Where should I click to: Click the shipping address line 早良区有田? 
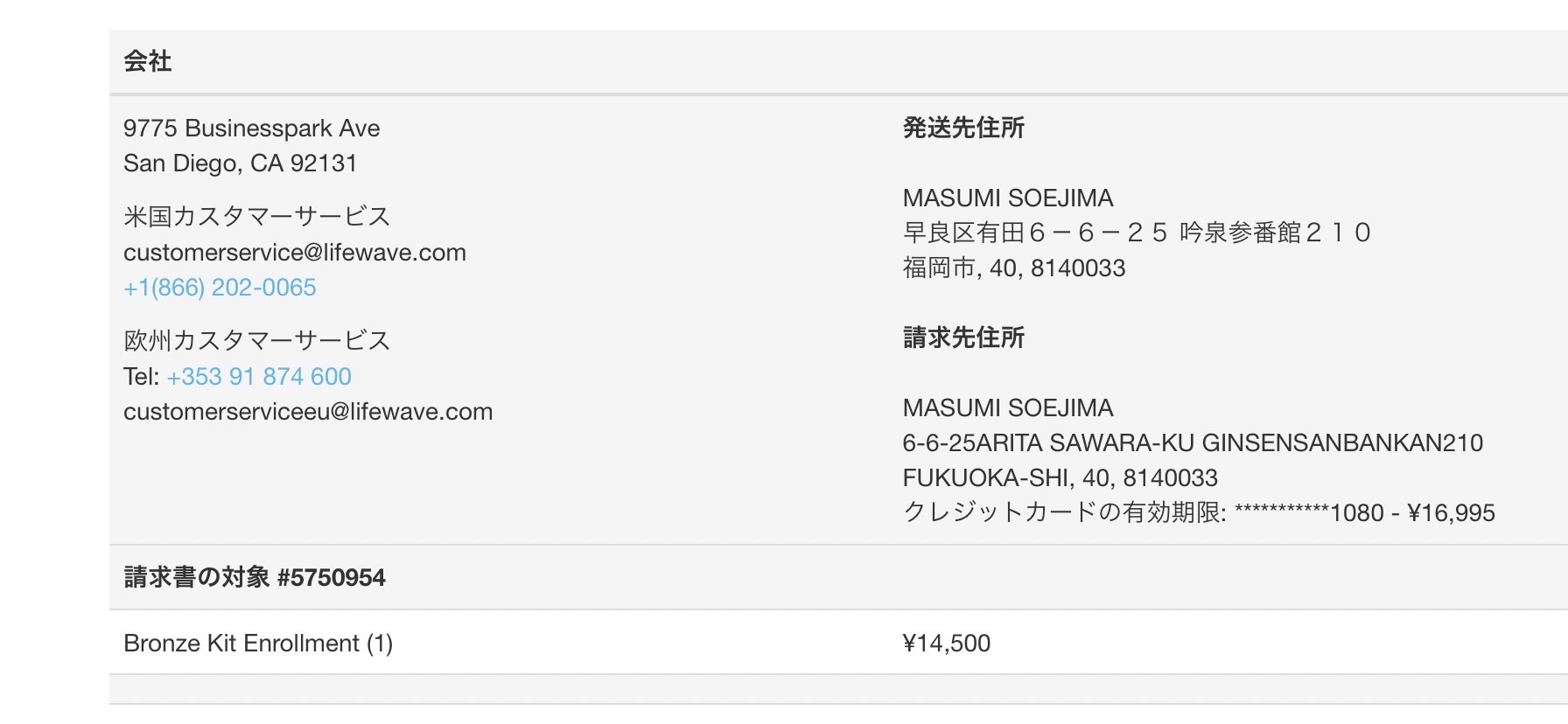point(1137,233)
